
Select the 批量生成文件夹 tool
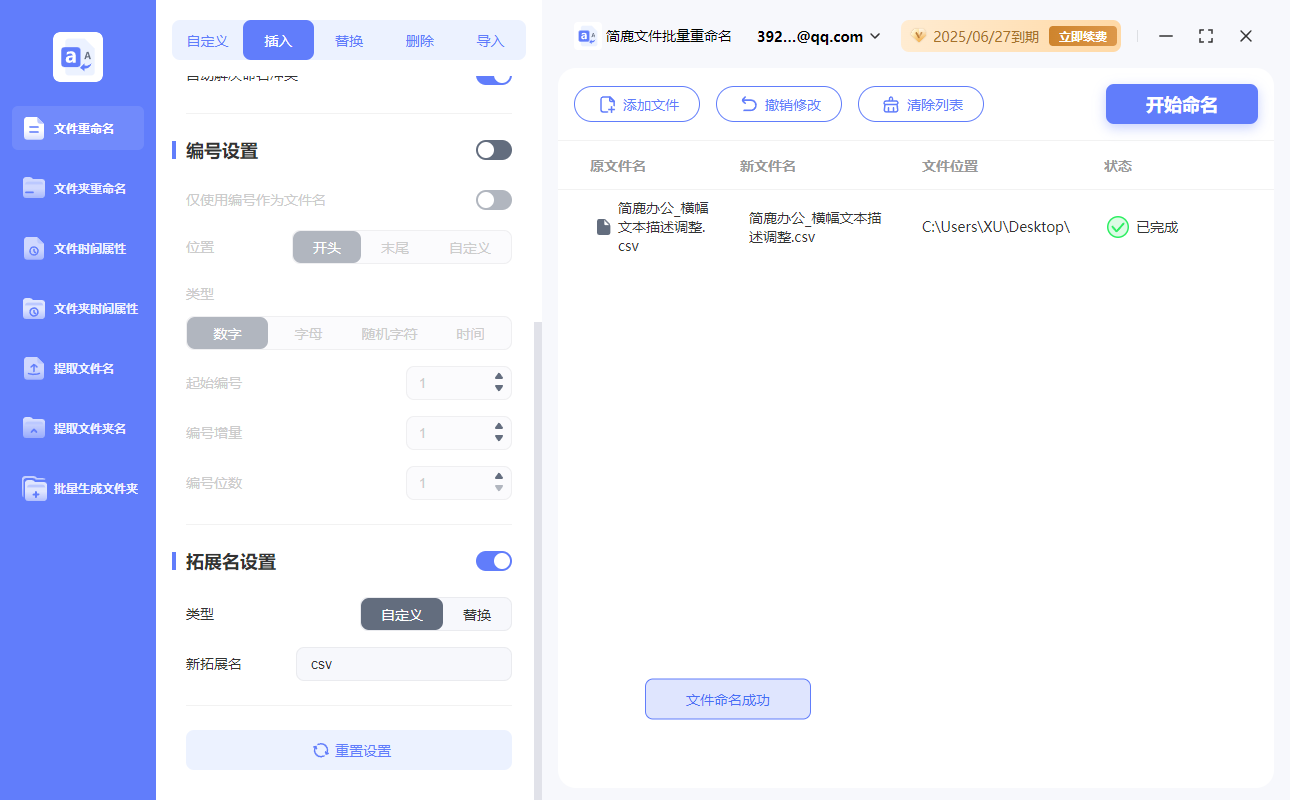pyautogui.click(x=77, y=488)
